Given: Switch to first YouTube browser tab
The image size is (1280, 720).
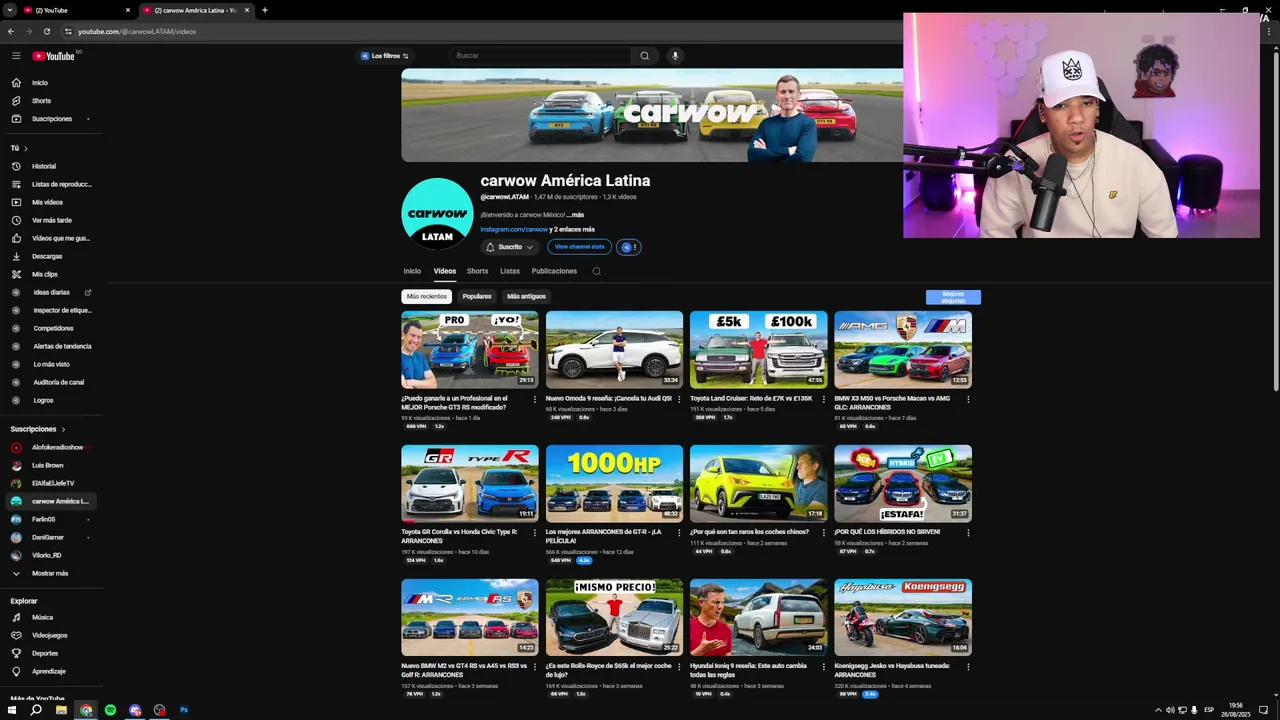Looking at the screenshot, I should point(76,10).
